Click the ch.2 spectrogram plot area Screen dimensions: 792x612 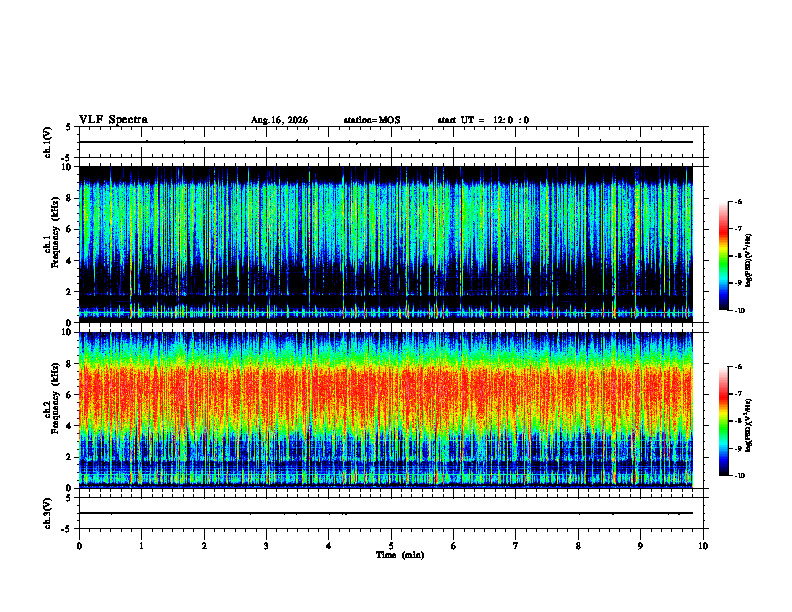pyautogui.click(x=386, y=410)
